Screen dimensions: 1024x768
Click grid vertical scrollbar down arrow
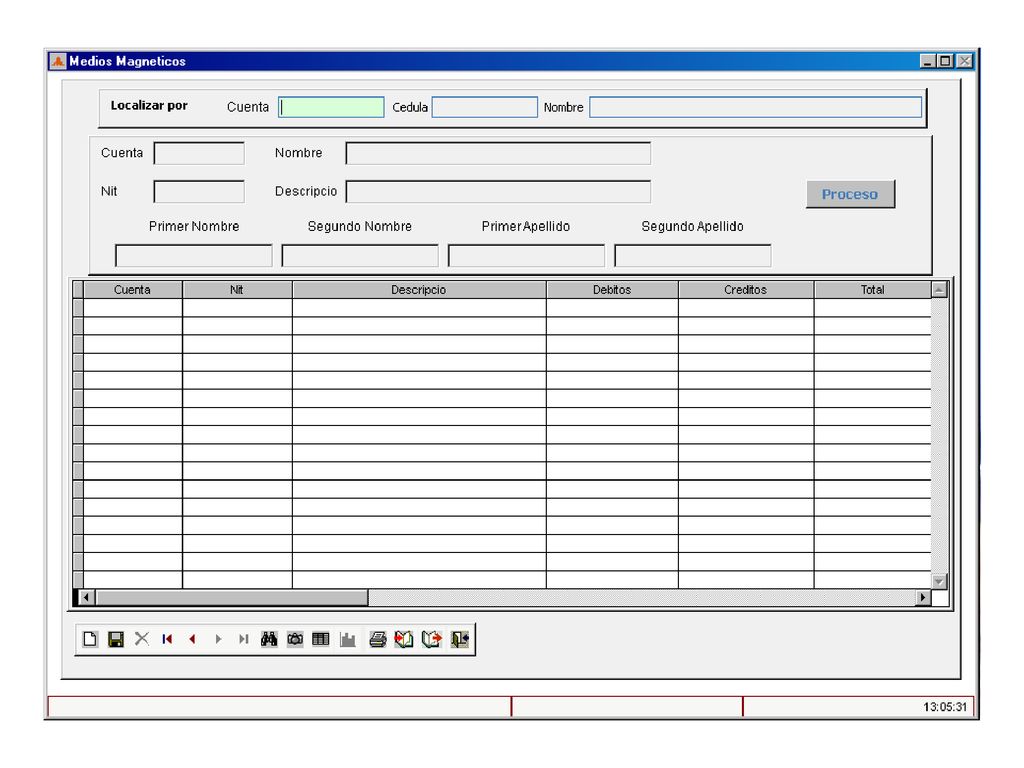[939, 581]
